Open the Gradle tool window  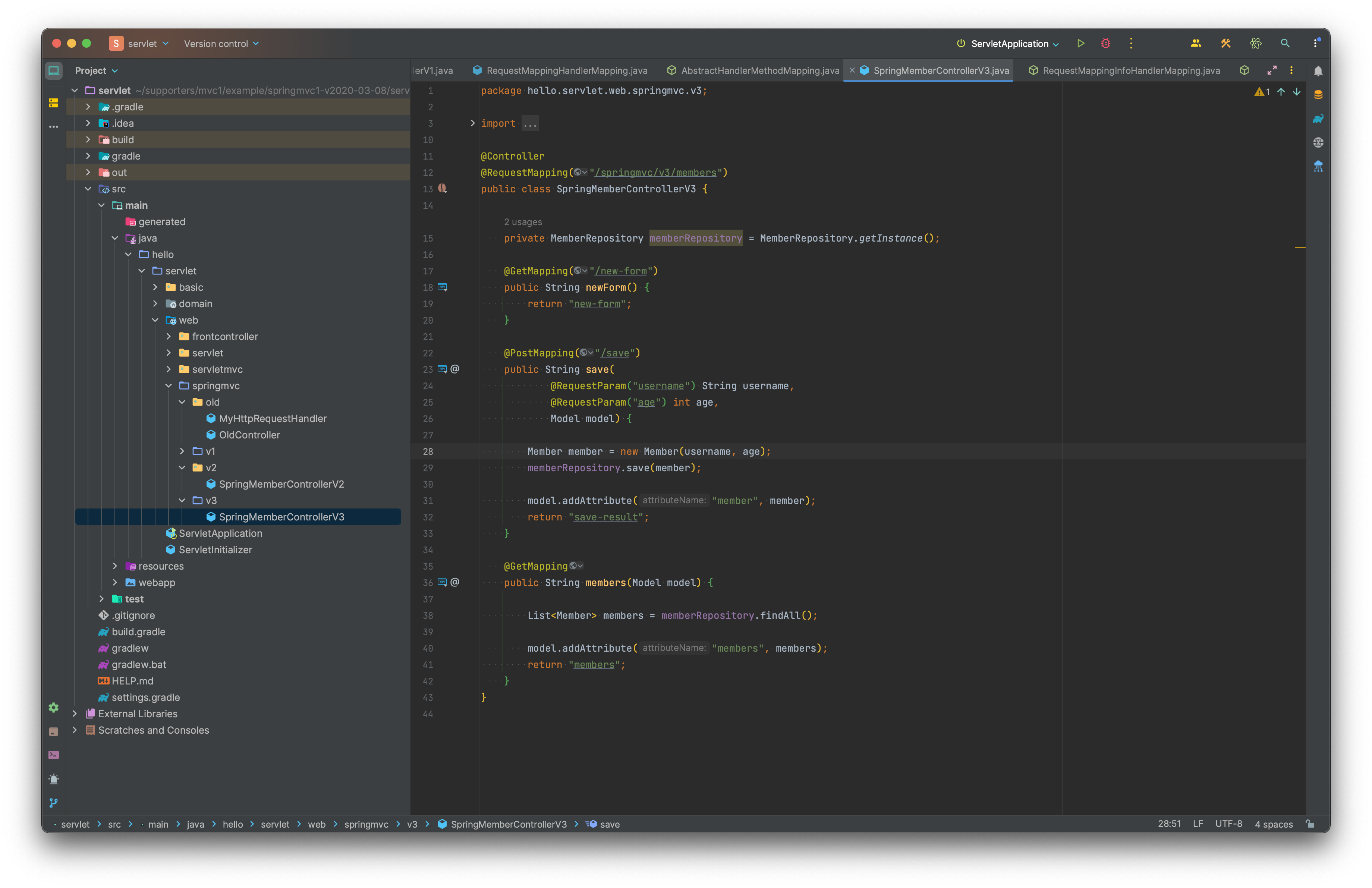pyautogui.click(x=1318, y=119)
